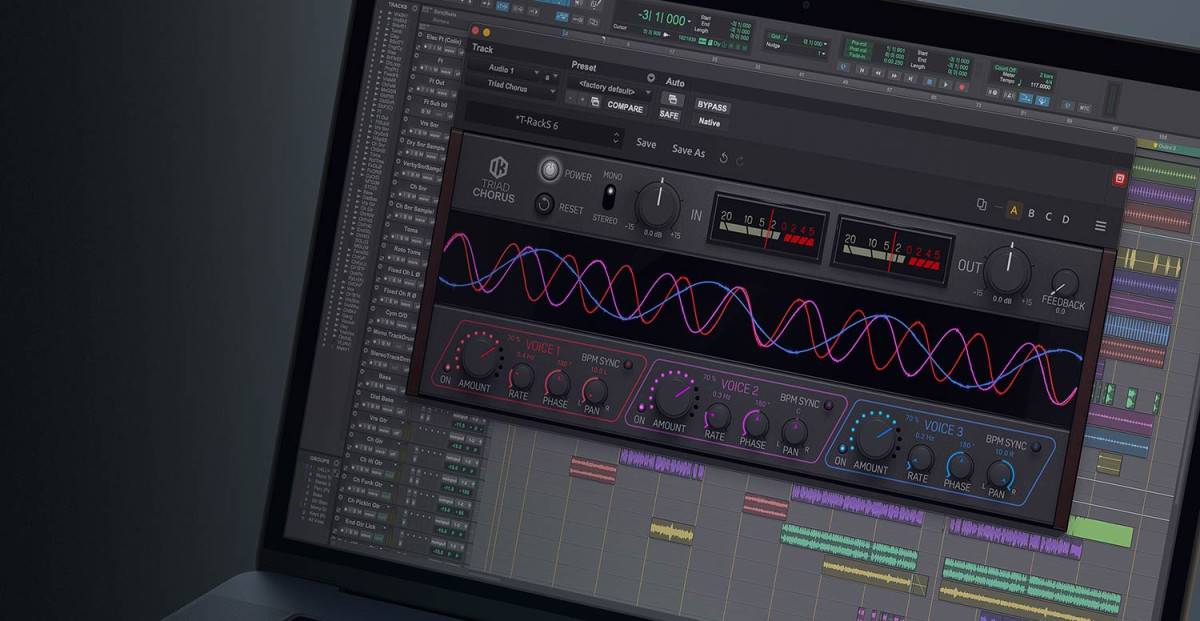Screen dimensions: 1200x621
Task: Enable BPM Sync for Voice 1
Action: pos(628,365)
